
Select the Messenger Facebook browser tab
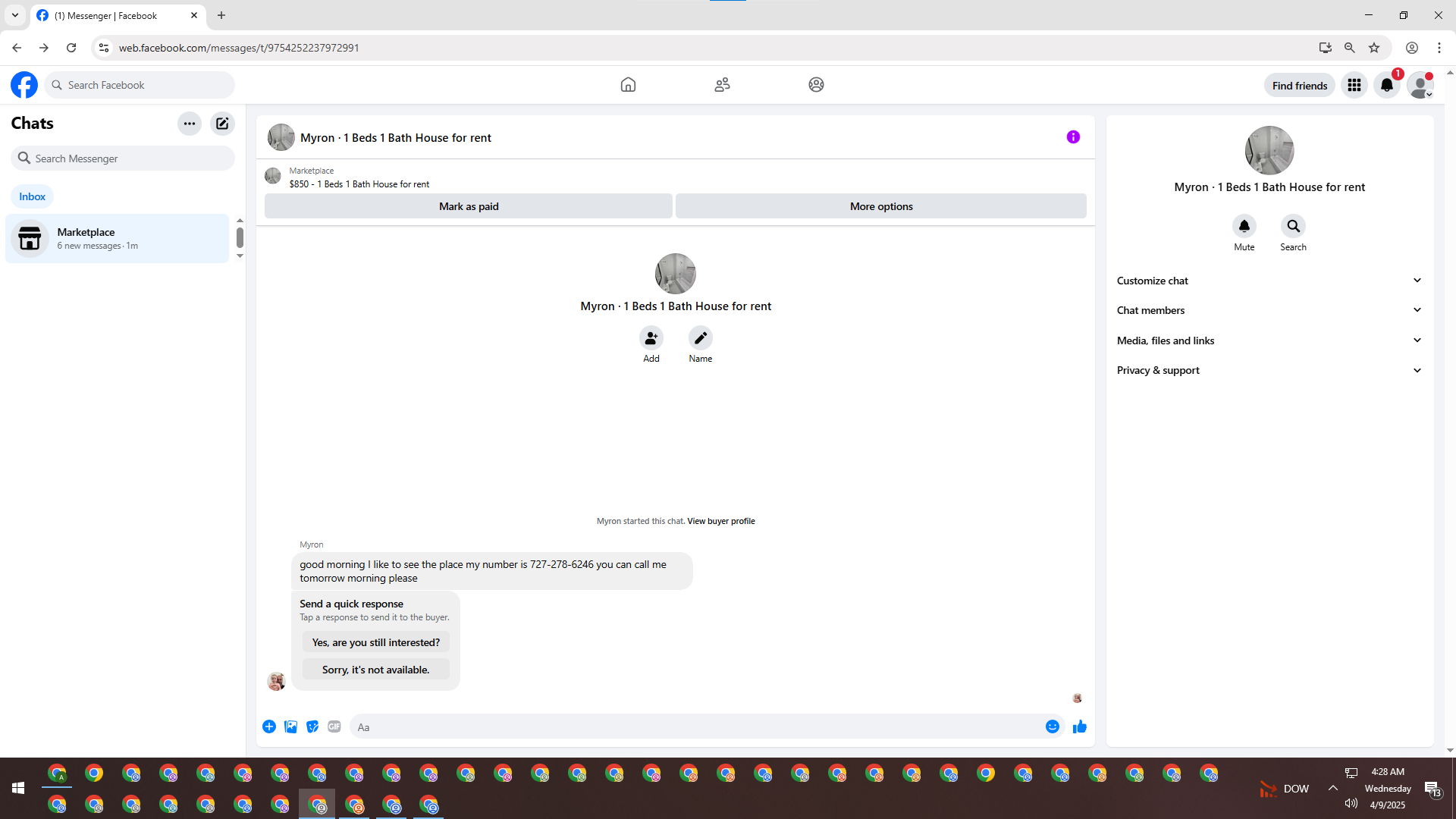pos(118,16)
